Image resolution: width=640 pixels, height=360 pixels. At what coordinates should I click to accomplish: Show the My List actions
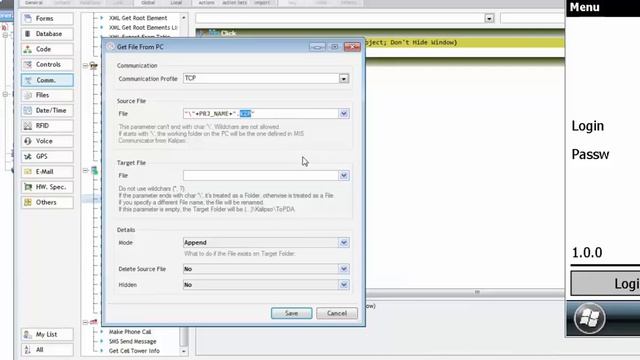pyautogui.click(x=47, y=335)
